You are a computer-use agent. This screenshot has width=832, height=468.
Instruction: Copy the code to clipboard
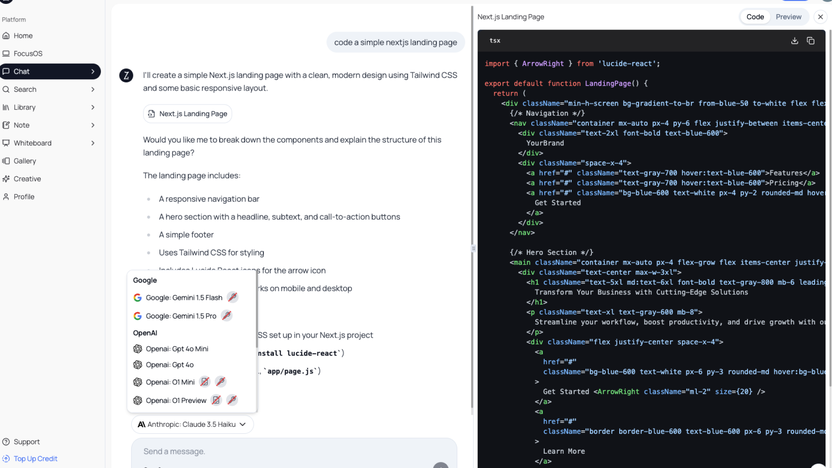(x=810, y=41)
